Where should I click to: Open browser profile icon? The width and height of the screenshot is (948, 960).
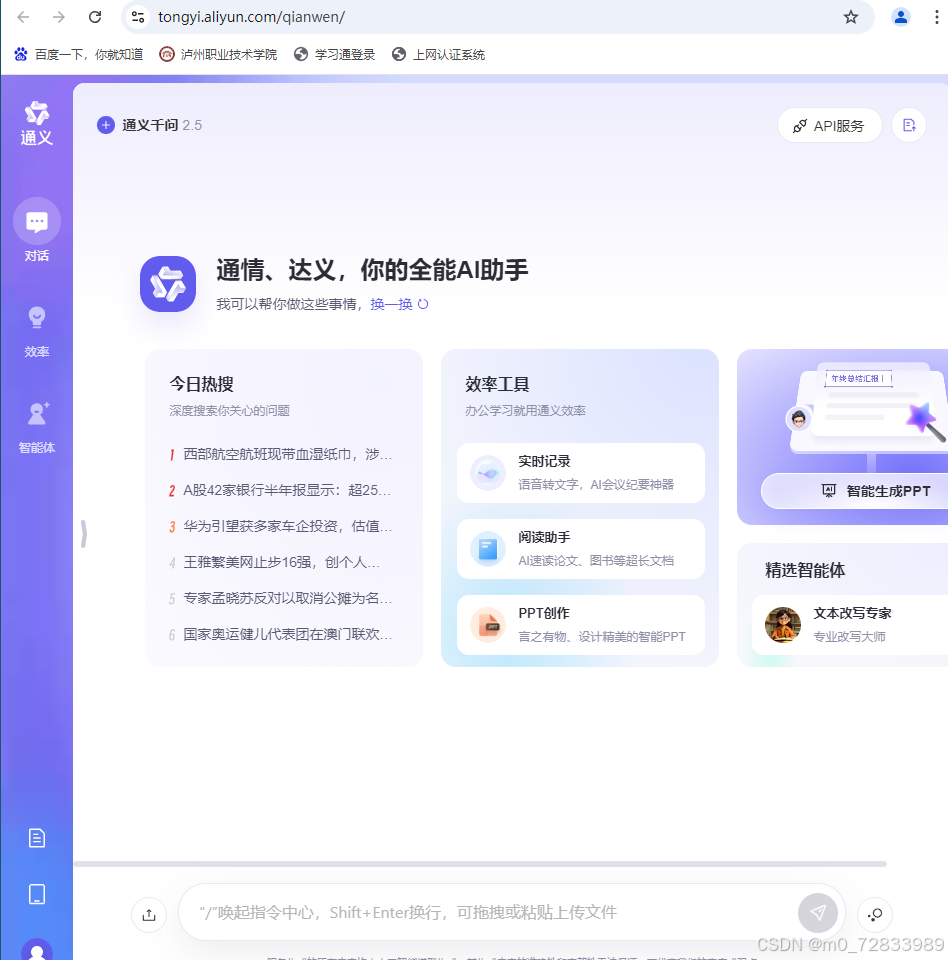coord(901,17)
